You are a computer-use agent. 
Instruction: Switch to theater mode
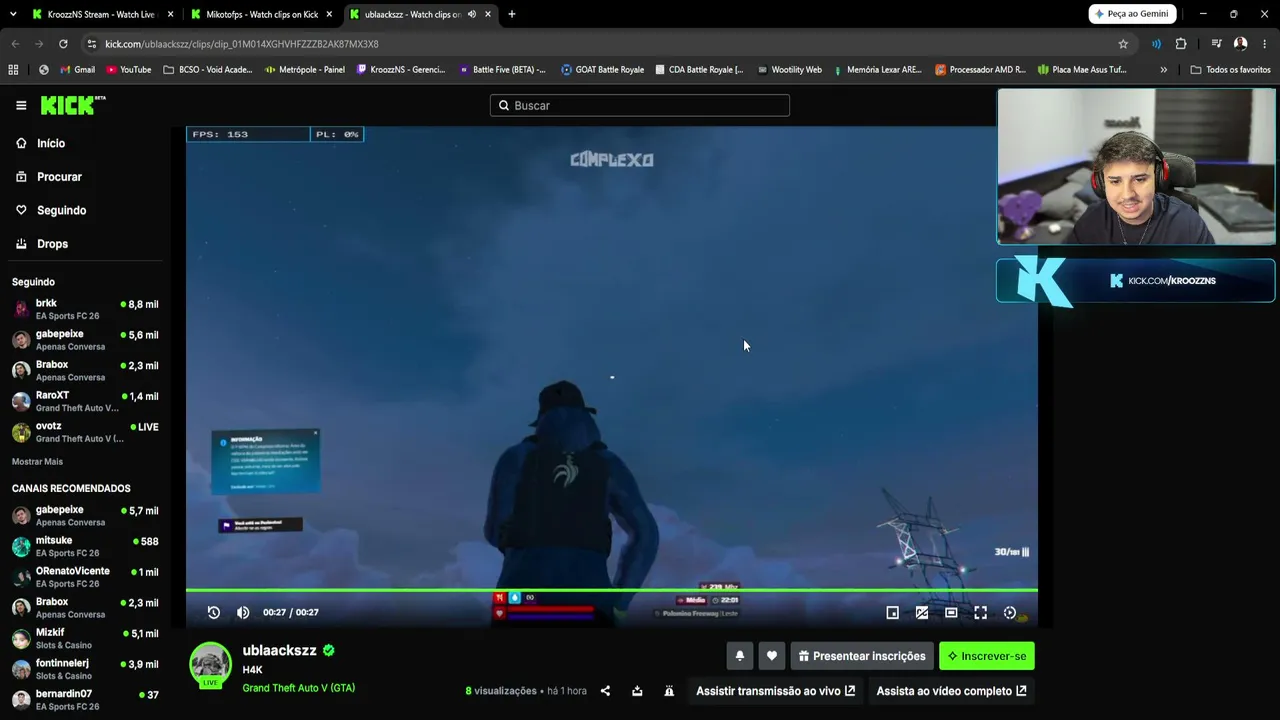(951, 612)
